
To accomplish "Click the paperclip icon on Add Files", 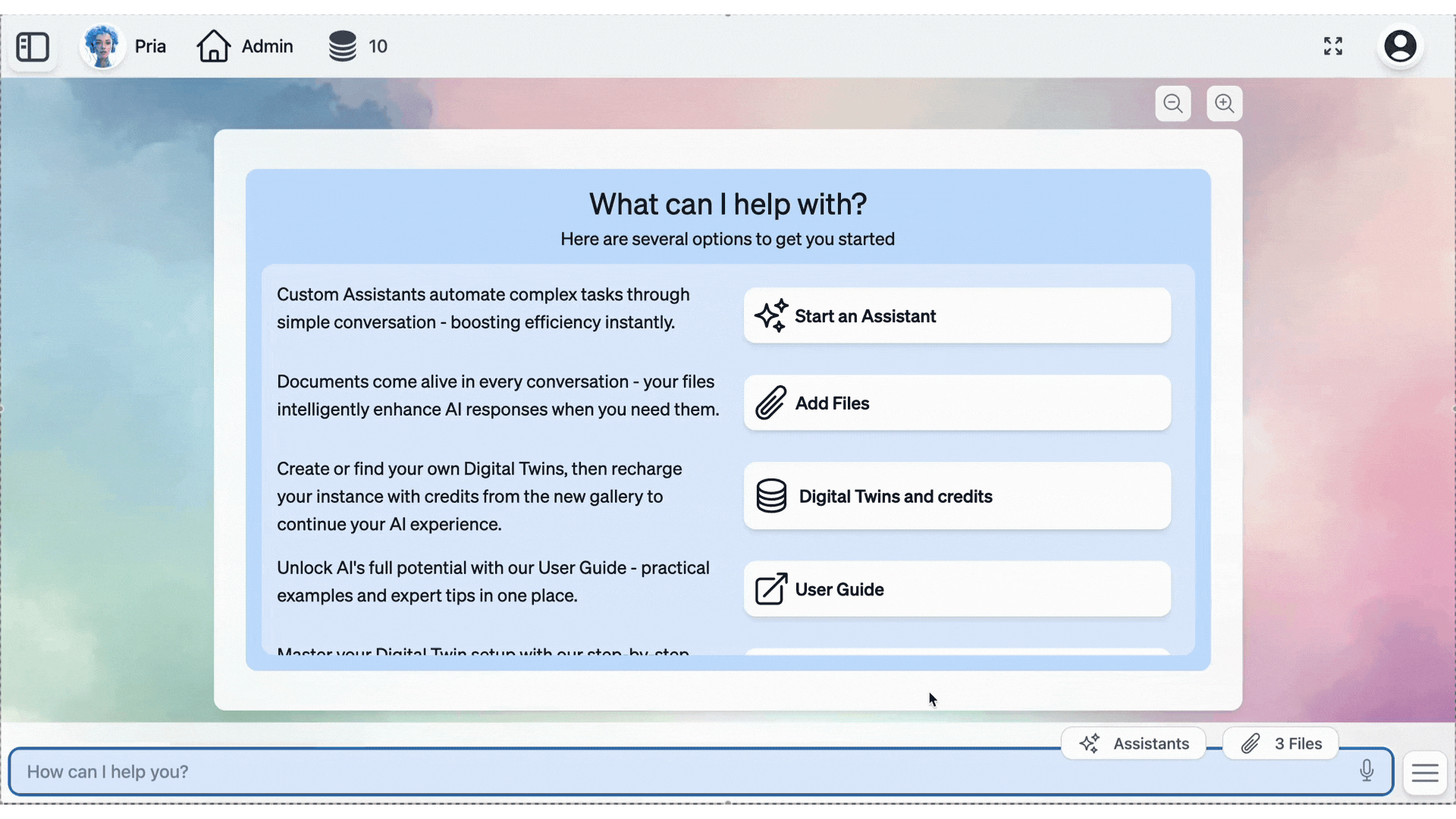I will 770,403.
